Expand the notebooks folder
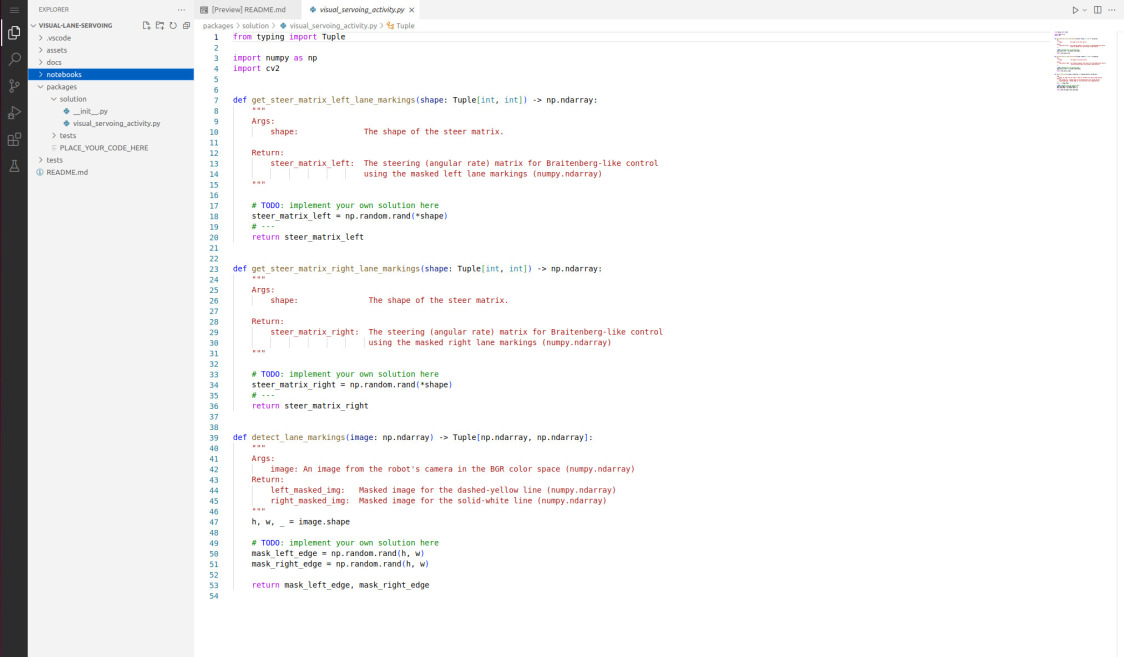Image resolution: width=1124 pixels, height=657 pixels. click(x=64, y=74)
